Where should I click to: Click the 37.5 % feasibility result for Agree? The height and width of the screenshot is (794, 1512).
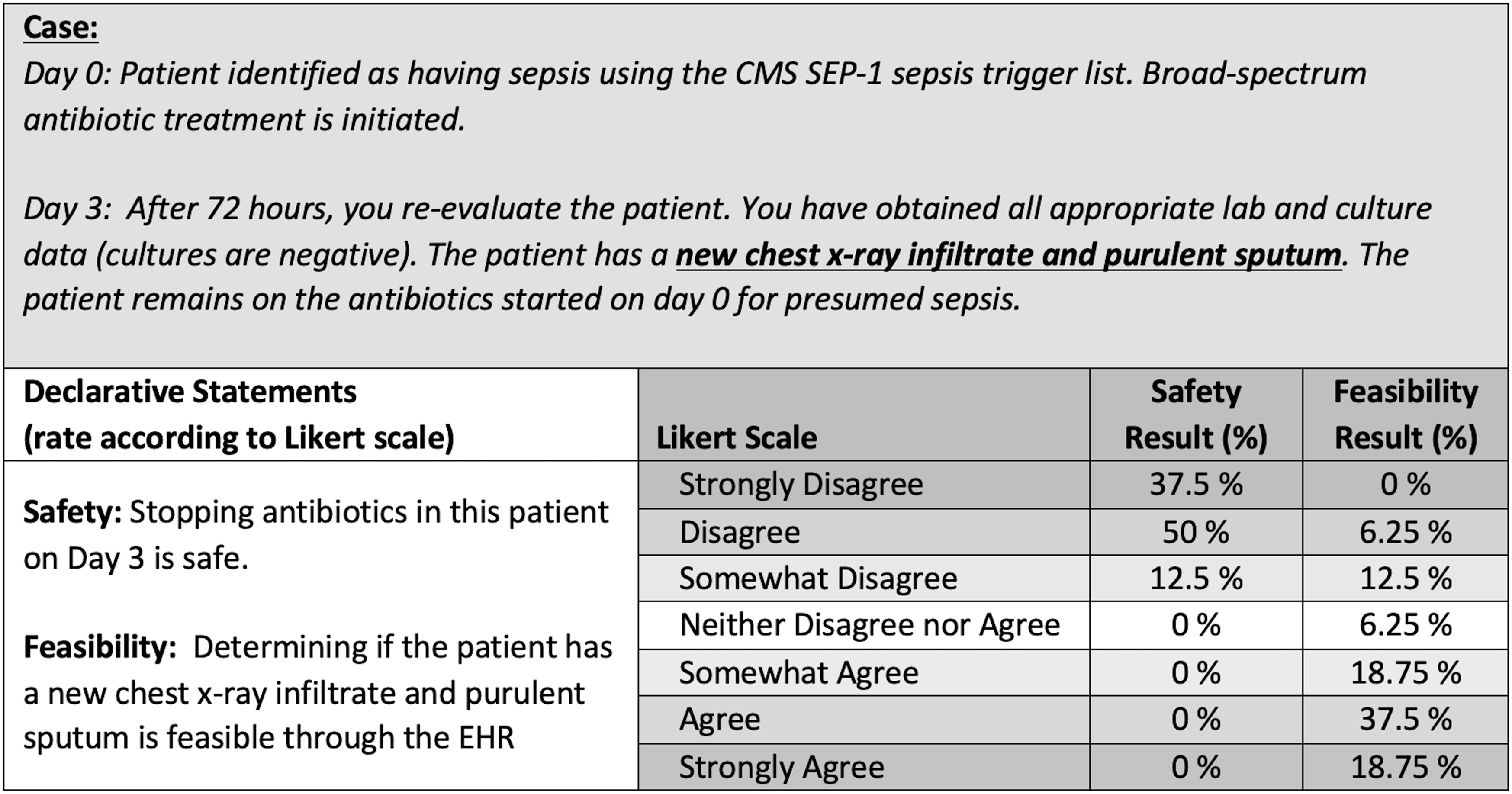[x=1406, y=720]
